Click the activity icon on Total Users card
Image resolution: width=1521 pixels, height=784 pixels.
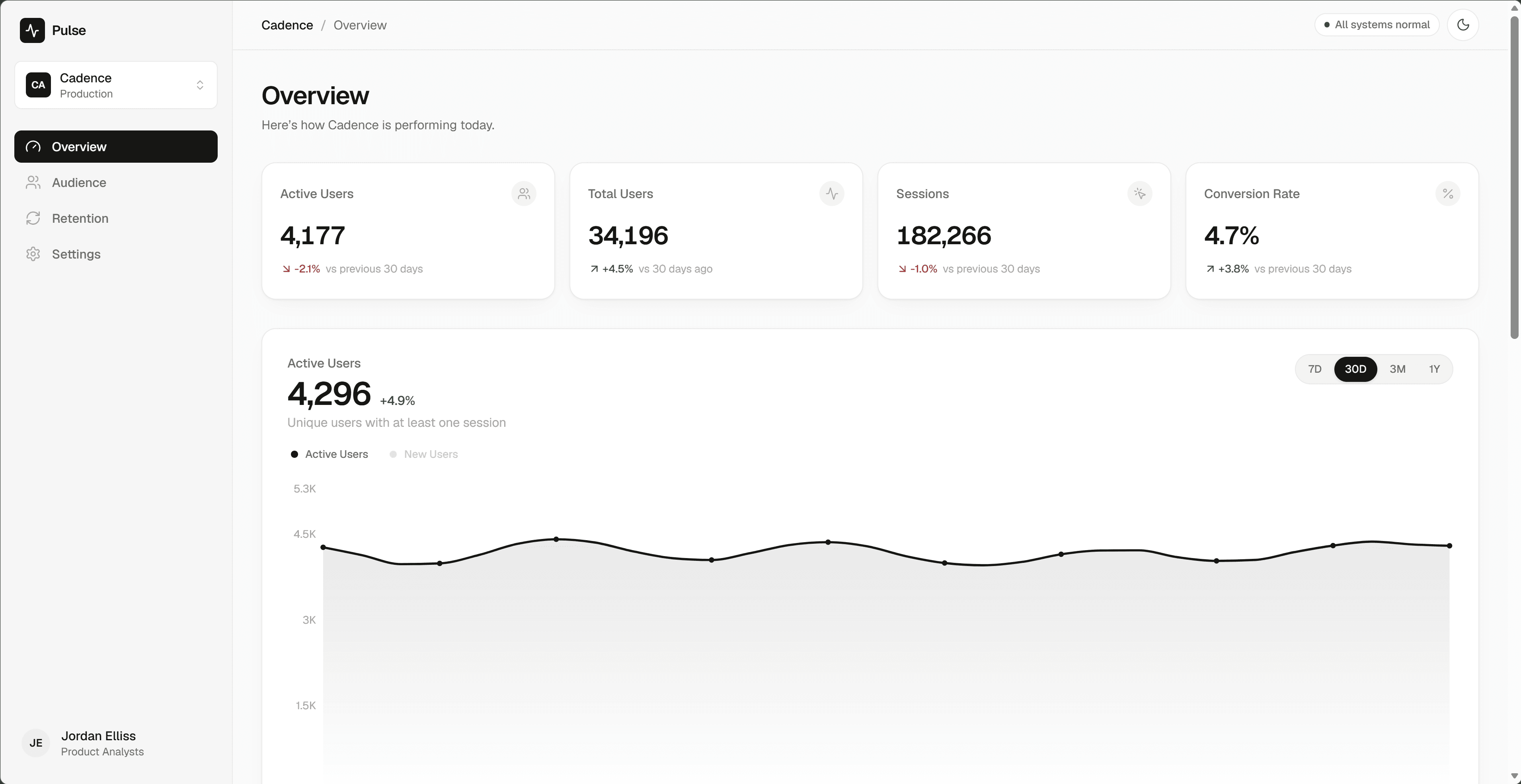pos(832,194)
